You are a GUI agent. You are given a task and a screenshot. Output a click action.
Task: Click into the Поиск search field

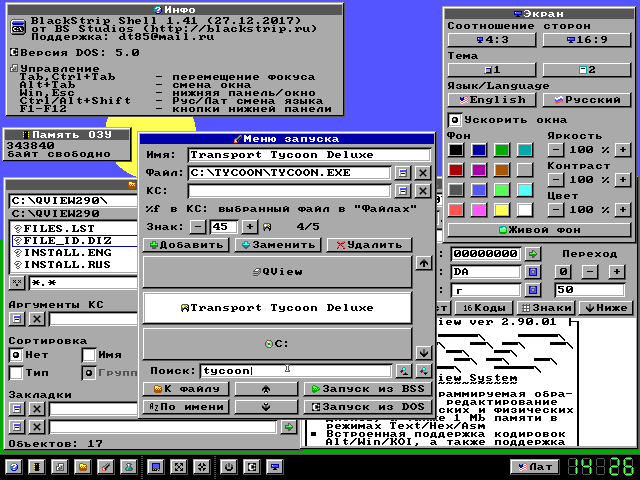coord(296,371)
